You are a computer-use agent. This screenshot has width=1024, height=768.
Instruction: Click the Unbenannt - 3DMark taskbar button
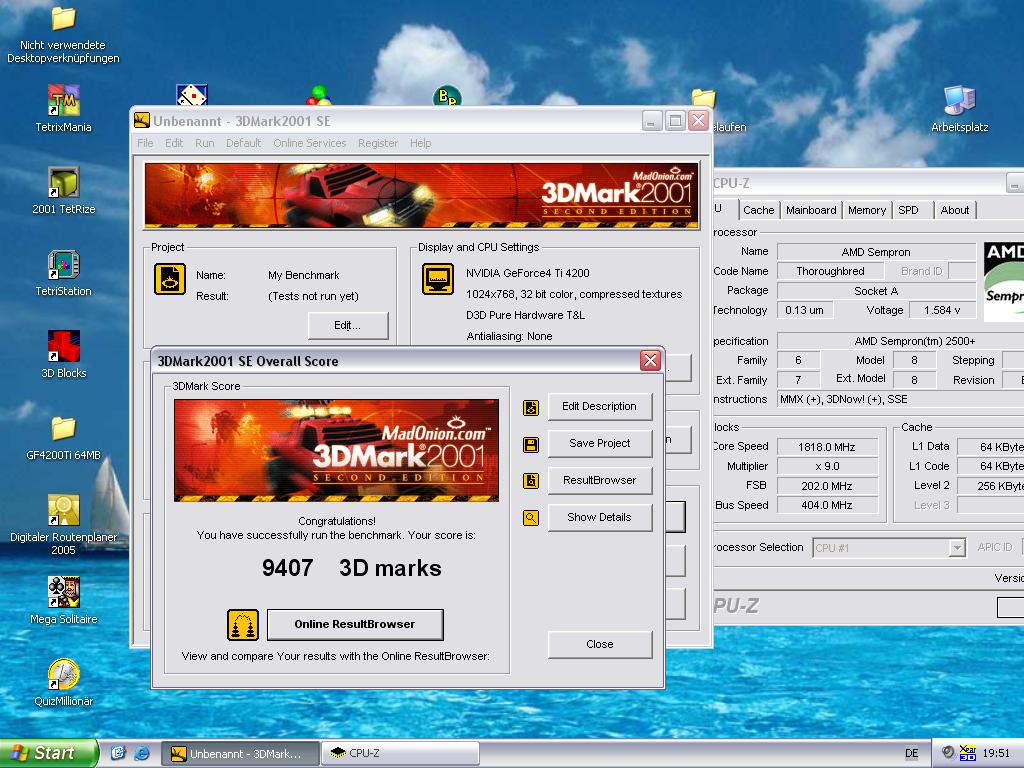(240, 753)
